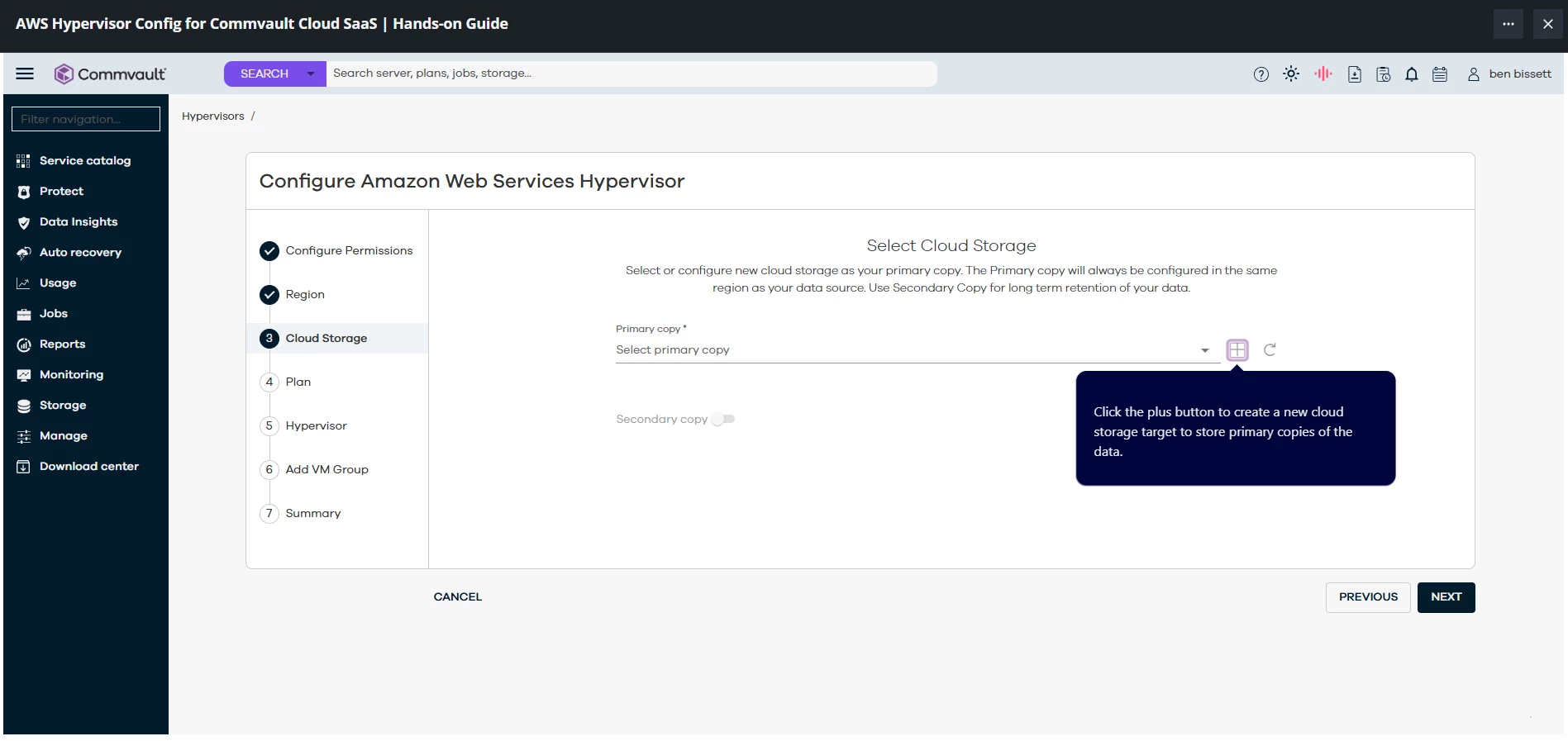This screenshot has height=741, width=1568.
Task: Open Manage navigation label
Action: click(64, 436)
